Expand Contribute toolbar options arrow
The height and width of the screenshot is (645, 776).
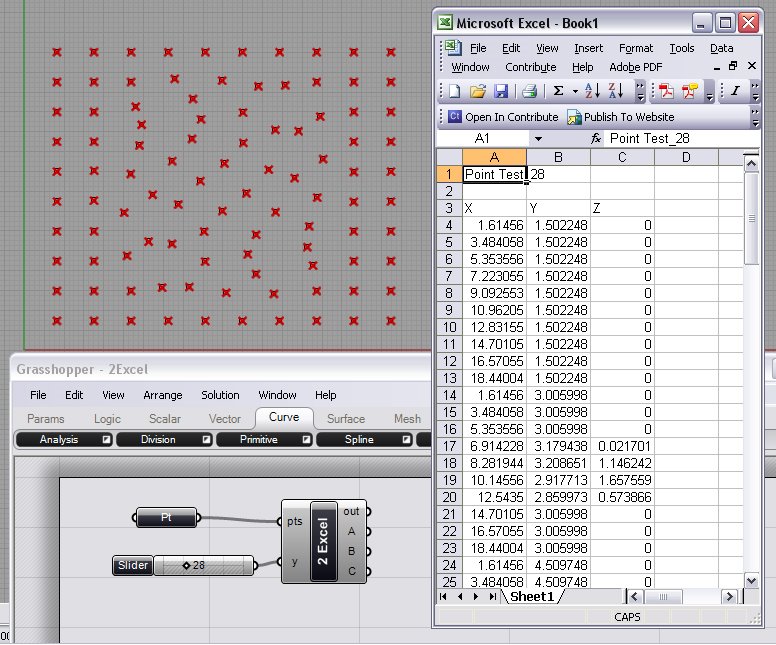(x=755, y=117)
